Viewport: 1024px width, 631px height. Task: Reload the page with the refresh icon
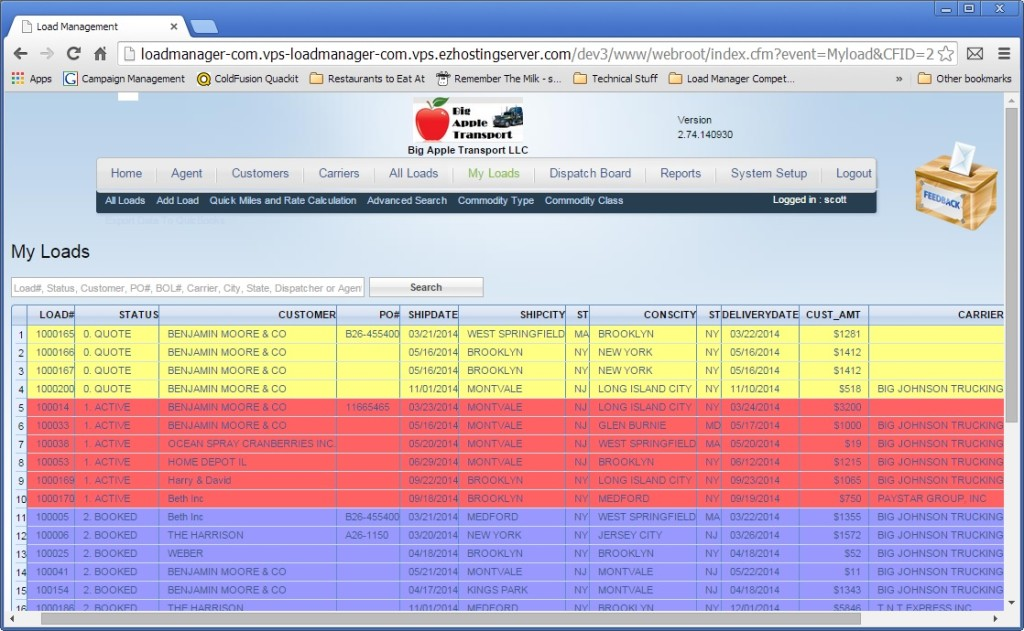point(72,54)
